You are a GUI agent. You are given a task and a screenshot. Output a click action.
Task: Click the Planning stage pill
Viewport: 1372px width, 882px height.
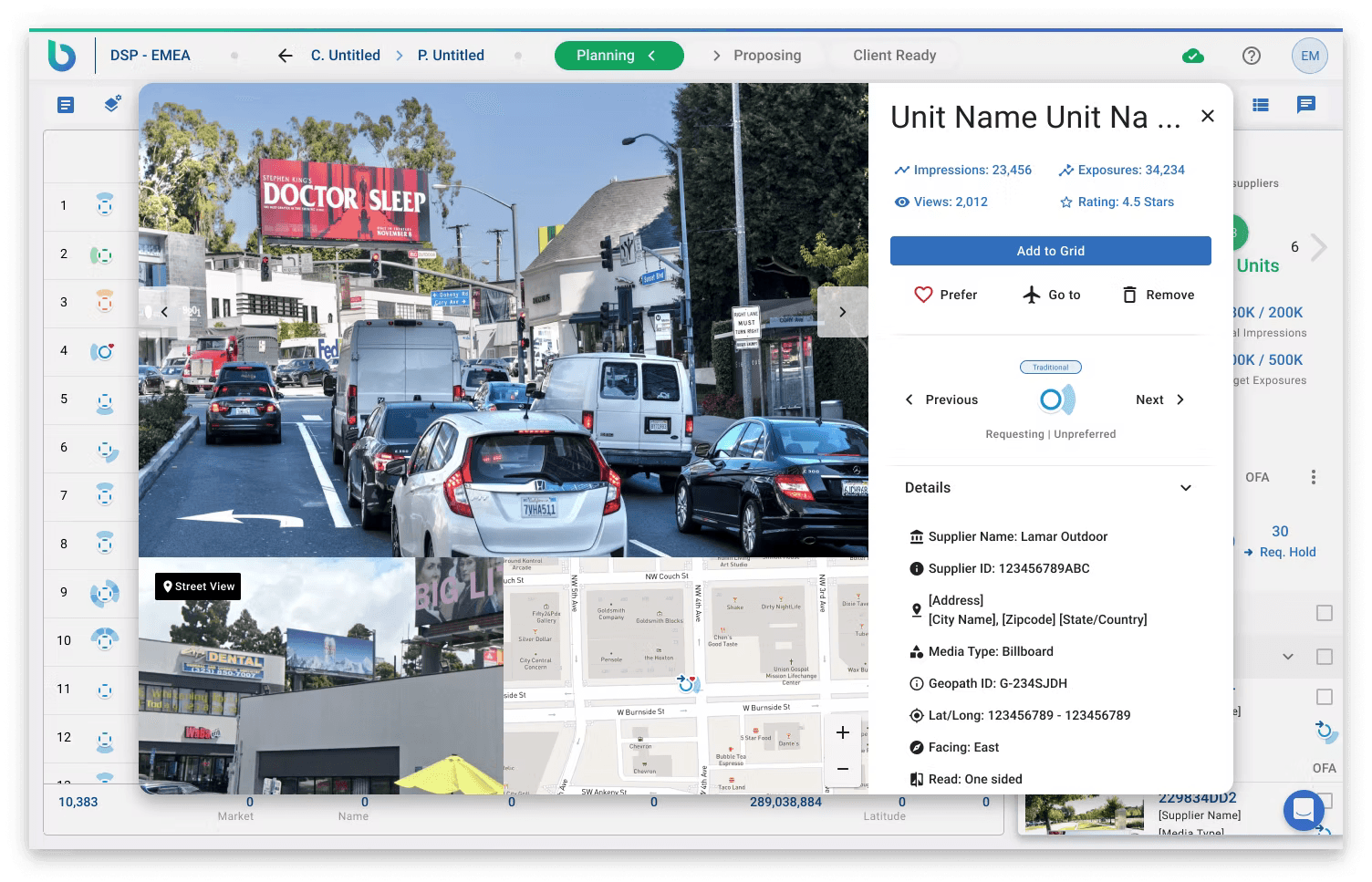coord(619,56)
